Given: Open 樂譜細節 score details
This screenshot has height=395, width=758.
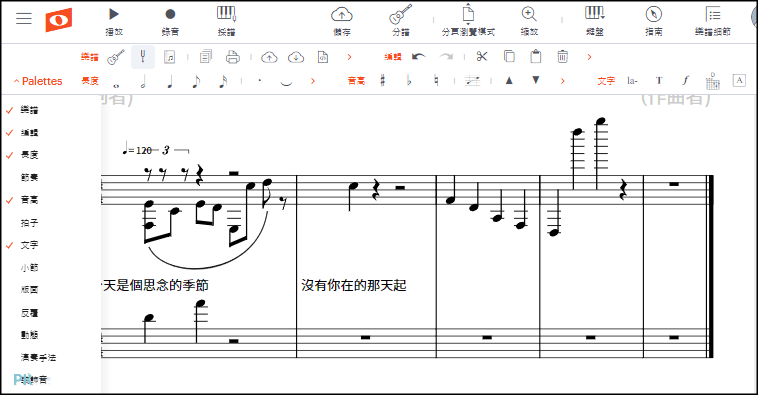Looking at the screenshot, I should click(713, 21).
